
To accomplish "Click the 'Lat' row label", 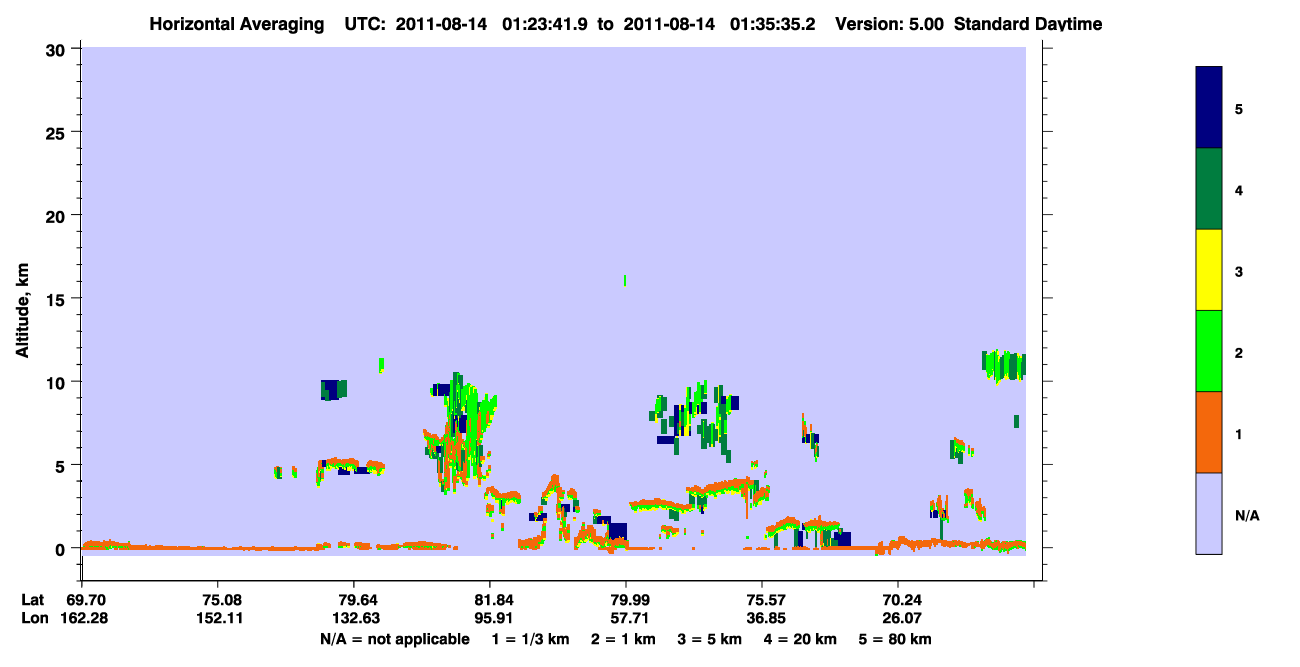I will pyautogui.click(x=33, y=600).
